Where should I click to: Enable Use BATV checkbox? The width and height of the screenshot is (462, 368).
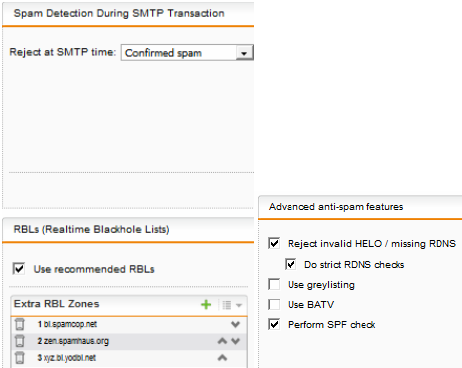click(x=274, y=304)
